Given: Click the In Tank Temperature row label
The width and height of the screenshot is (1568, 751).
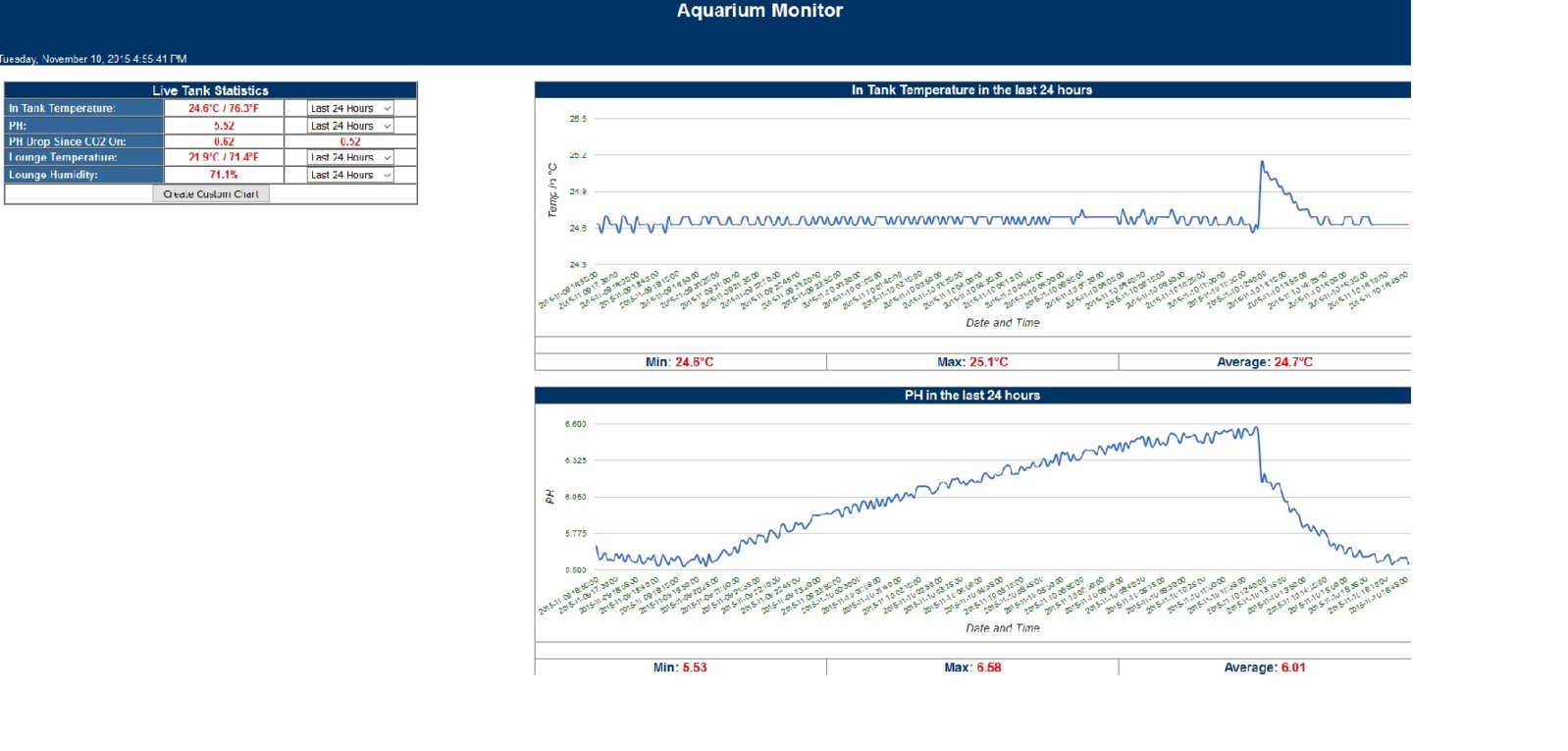Looking at the screenshot, I should [84, 108].
